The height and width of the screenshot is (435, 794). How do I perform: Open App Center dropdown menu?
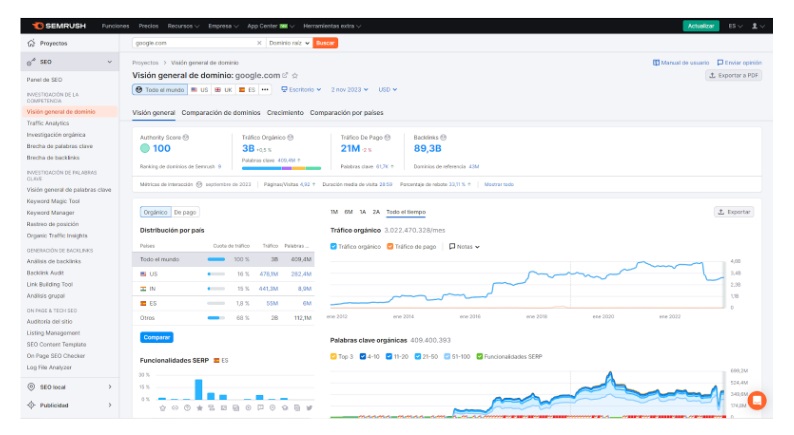[270, 26]
